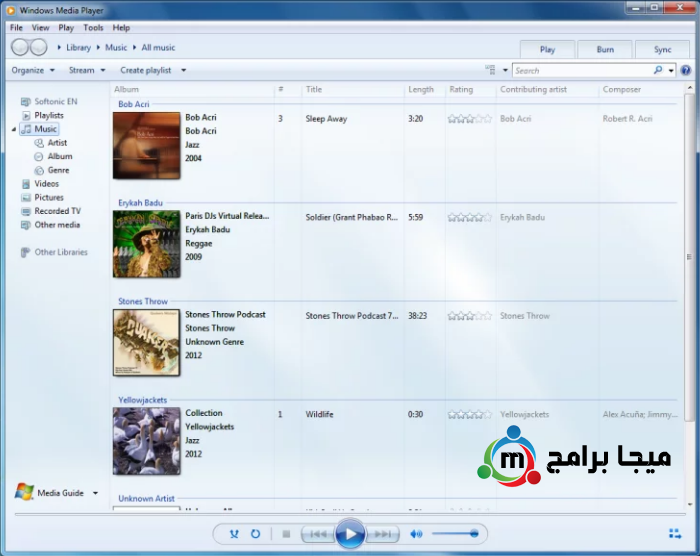Adjust the volume slider
This screenshot has width=700, height=556.
pyautogui.click(x=455, y=534)
